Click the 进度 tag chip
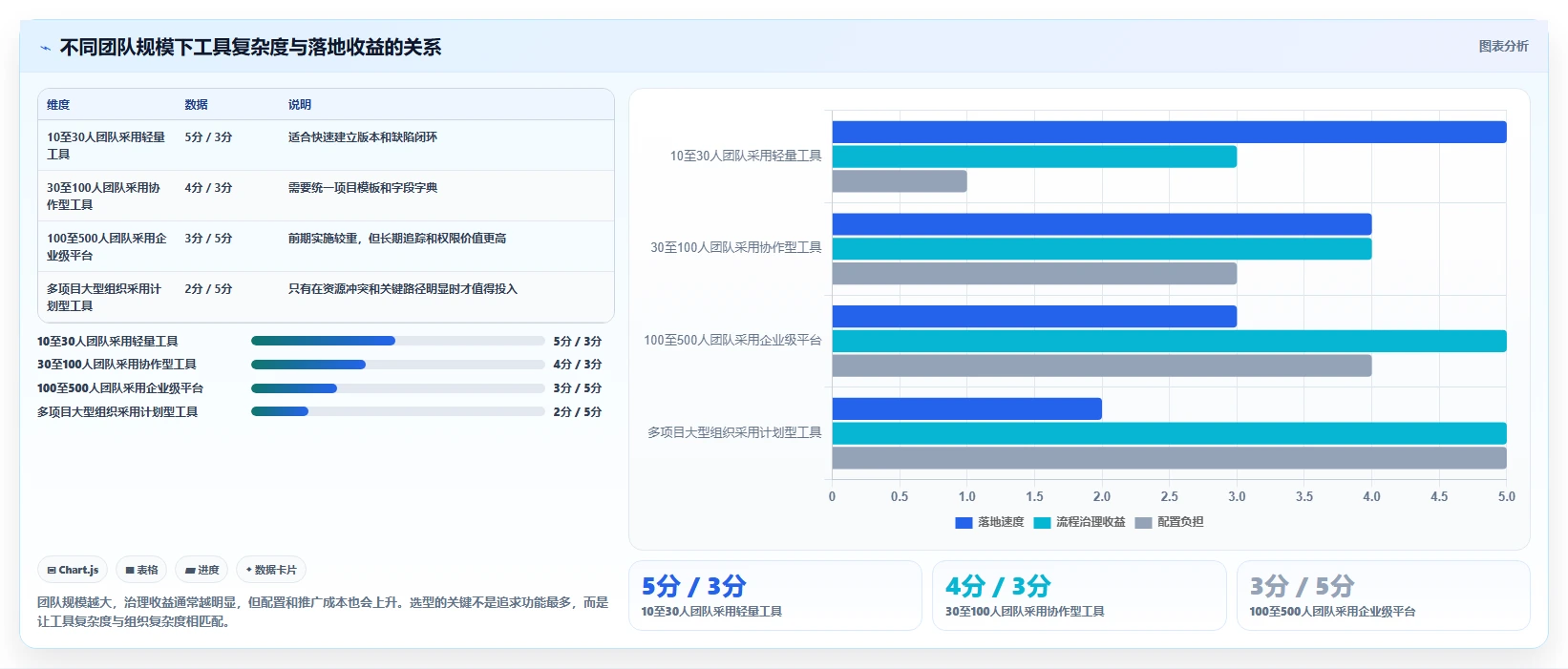The image size is (1568, 669). (201, 570)
